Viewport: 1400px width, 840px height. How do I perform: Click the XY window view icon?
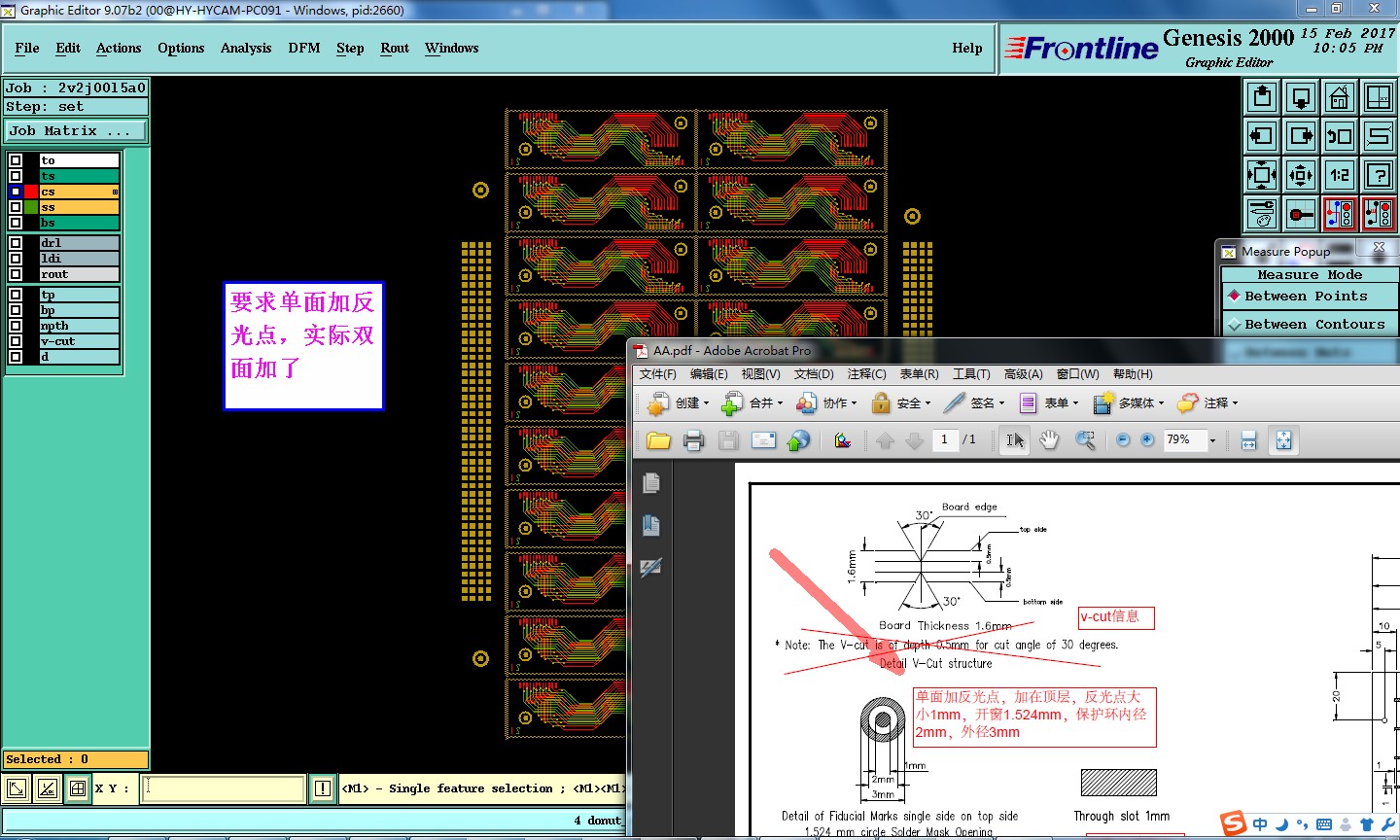point(1379,97)
